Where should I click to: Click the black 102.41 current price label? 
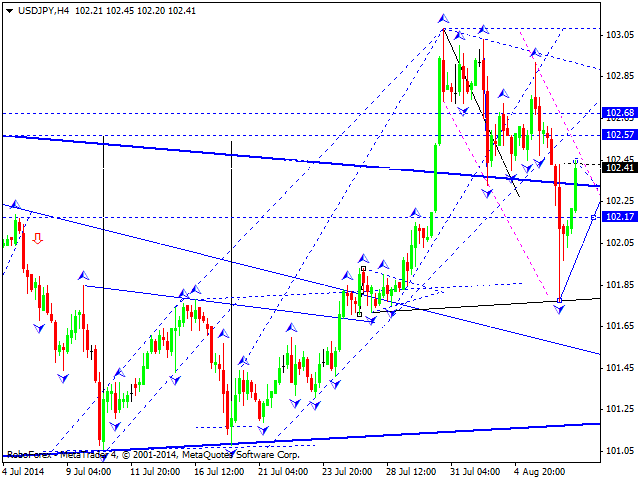[x=620, y=167]
